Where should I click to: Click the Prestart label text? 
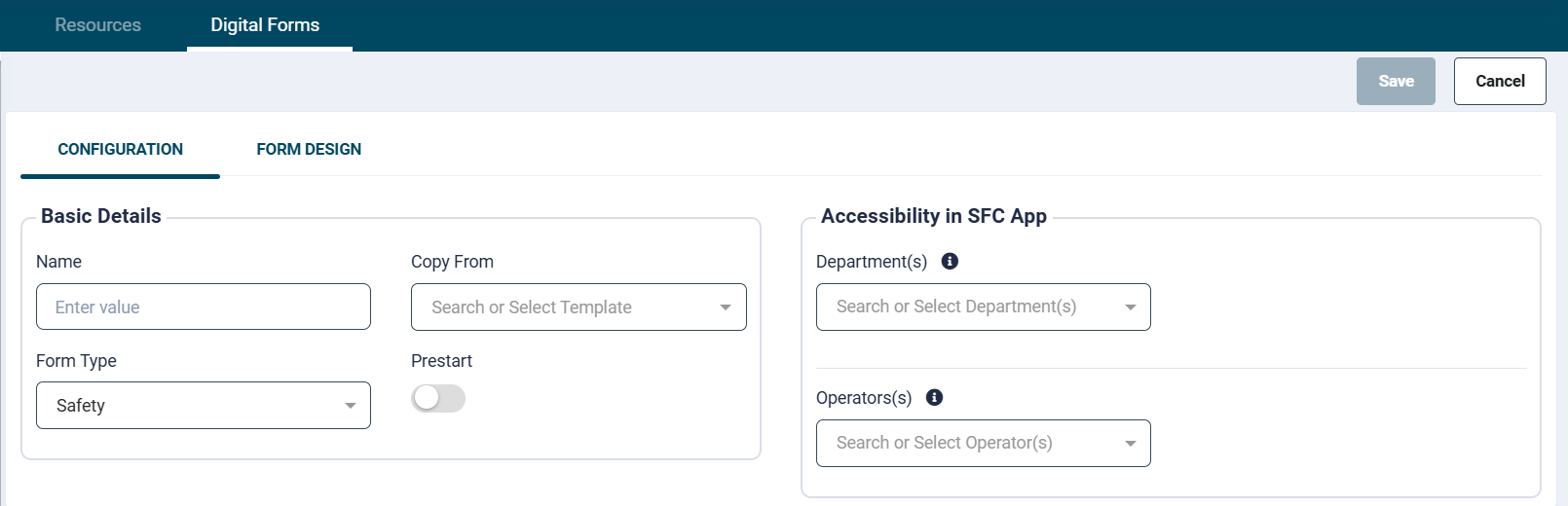[x=441, y=361]
